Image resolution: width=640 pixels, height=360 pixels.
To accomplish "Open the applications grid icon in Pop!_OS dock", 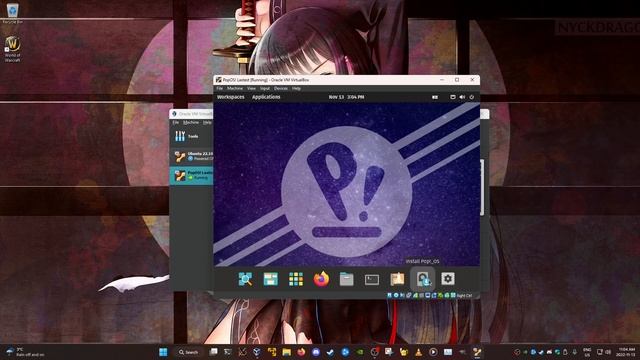I will click(296, 279).
